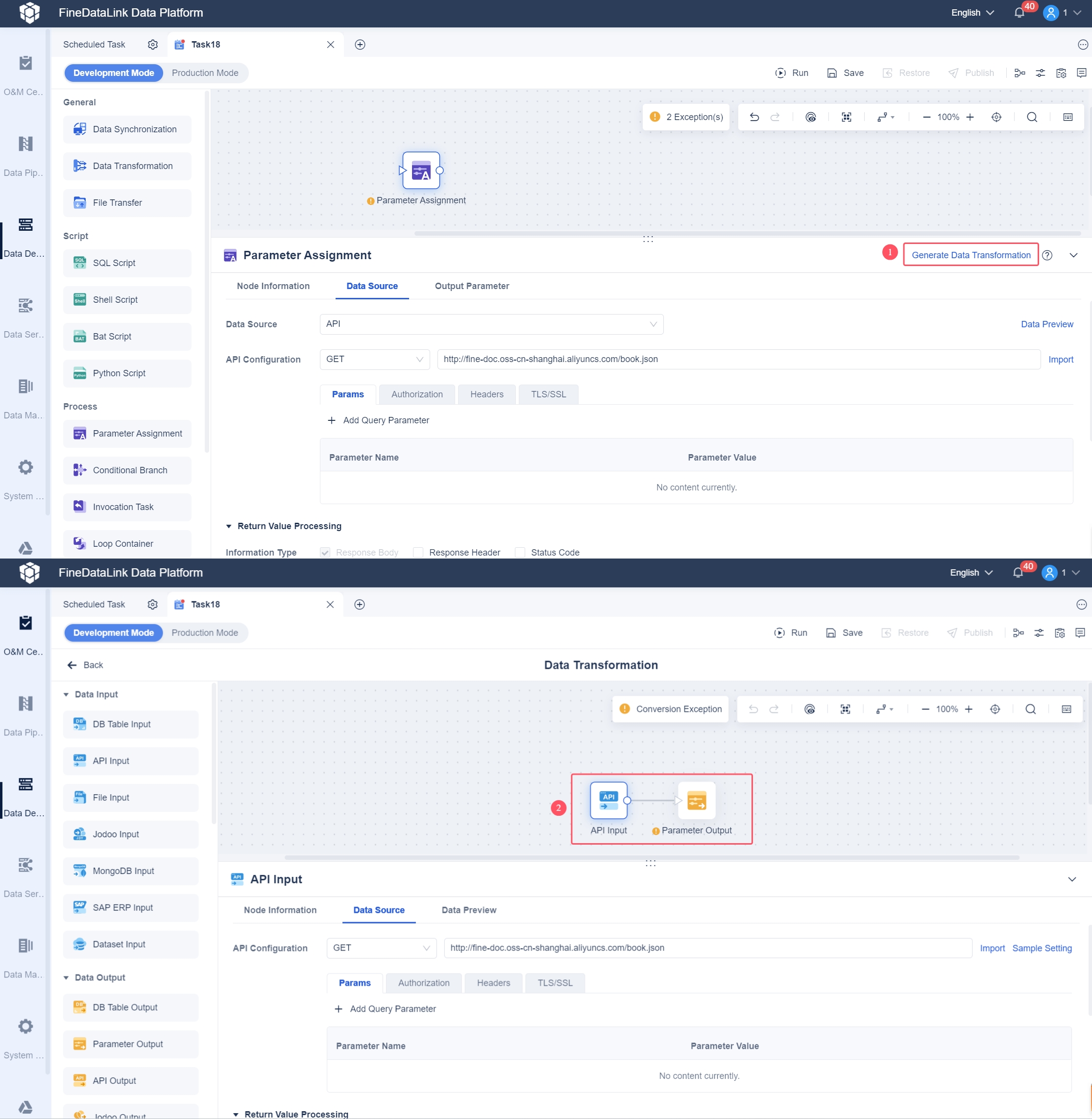Switch to Development Mode in bottom window
Viewport: 1092px width, 1119px height.
(114, 632)
